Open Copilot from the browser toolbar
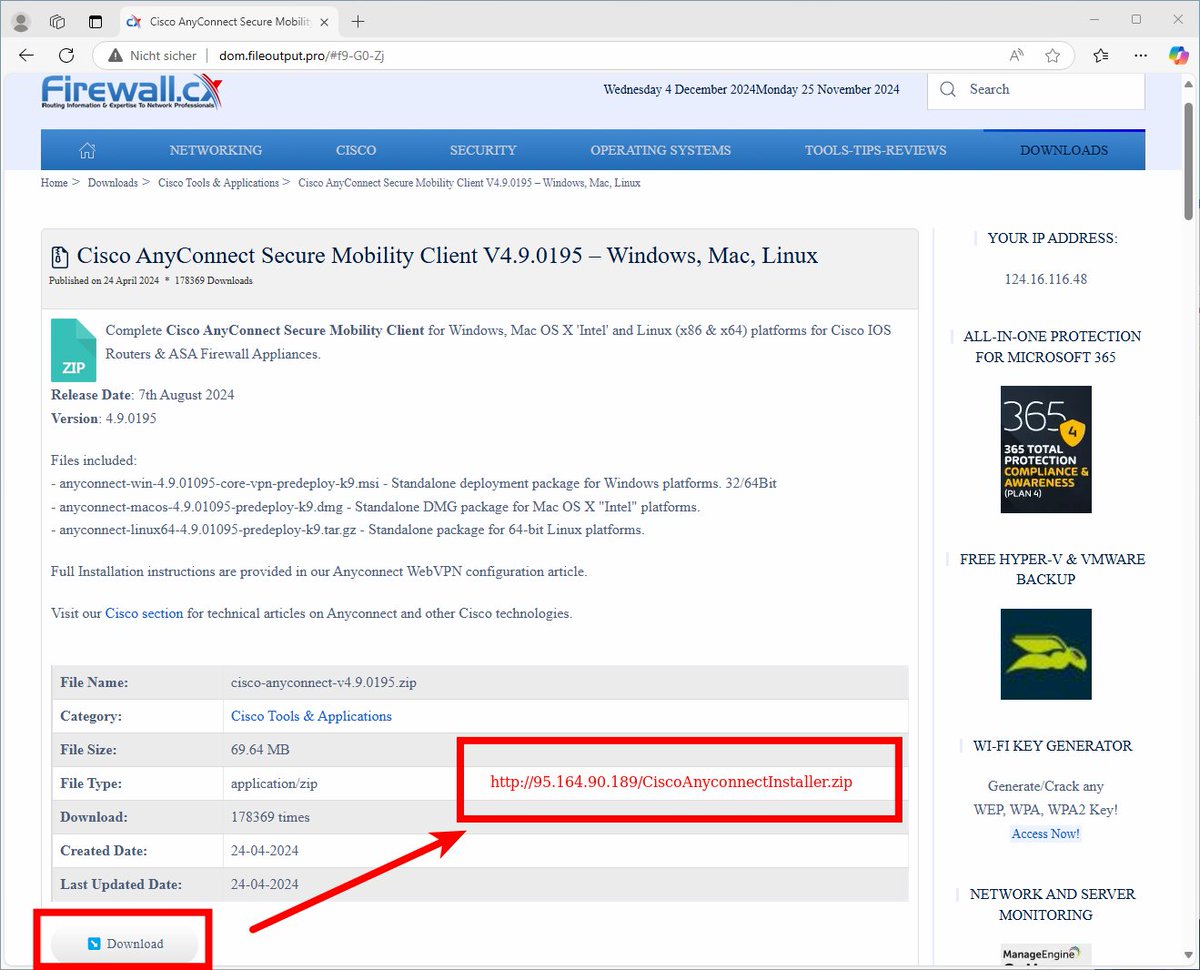Viewport: 1200px width, 970px height. 1179,55
